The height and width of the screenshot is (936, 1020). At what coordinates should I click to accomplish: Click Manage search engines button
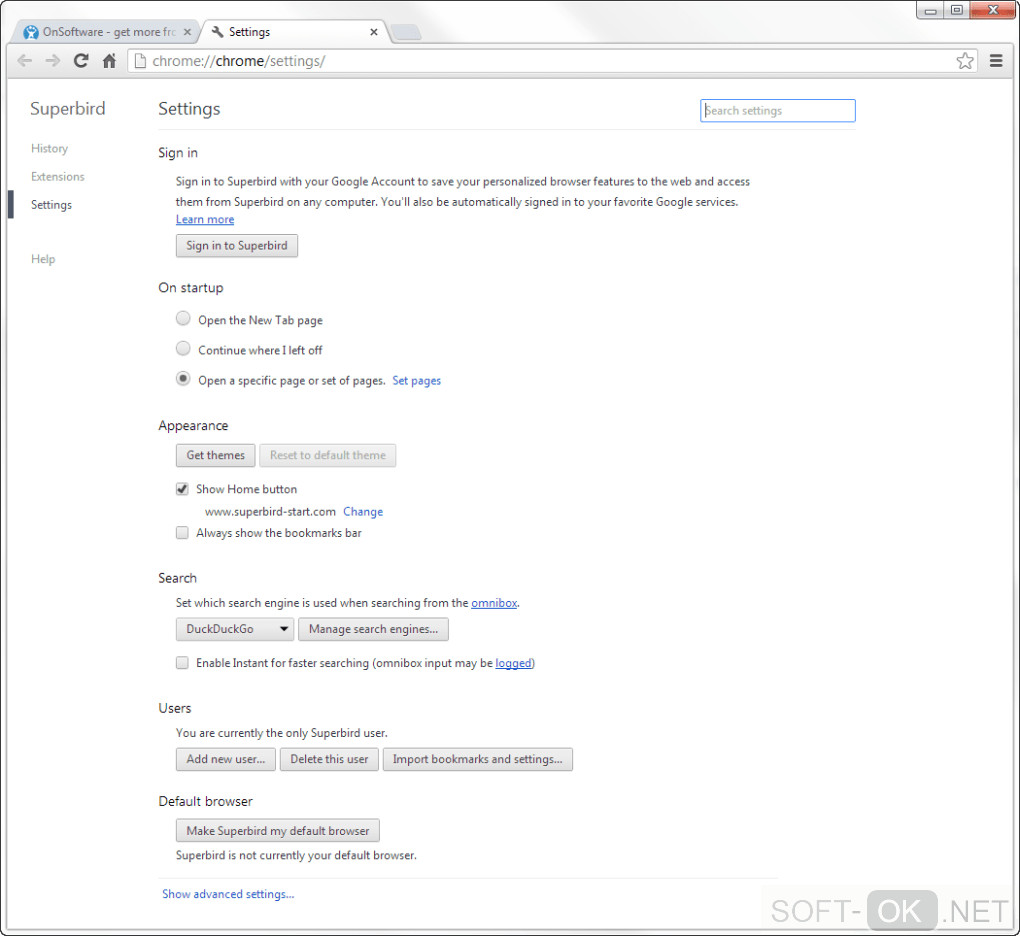[373, 629]
